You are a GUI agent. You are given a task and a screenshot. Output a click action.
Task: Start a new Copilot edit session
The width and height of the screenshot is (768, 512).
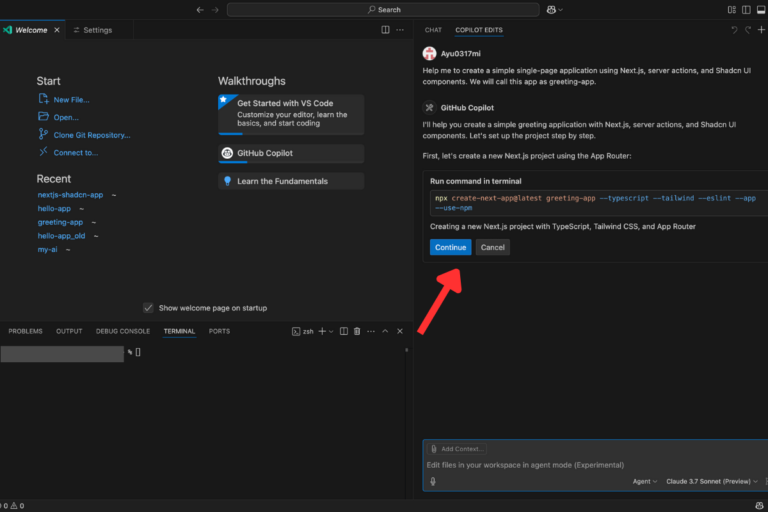pyautogui.click(x=761, y=30)
